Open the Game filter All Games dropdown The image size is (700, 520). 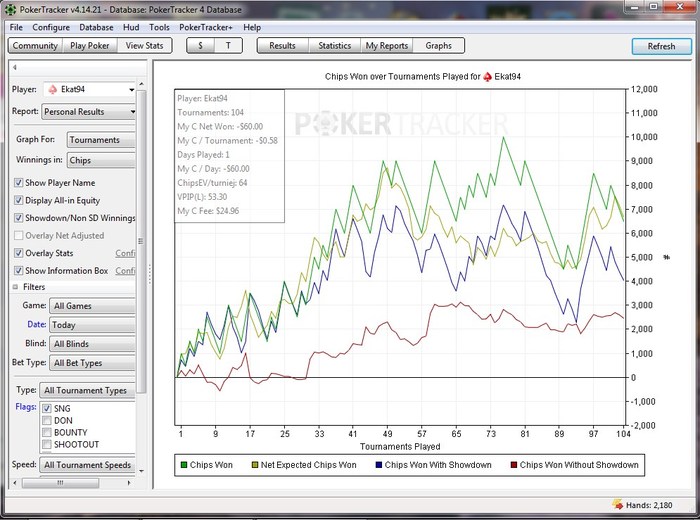pos(92,306)
